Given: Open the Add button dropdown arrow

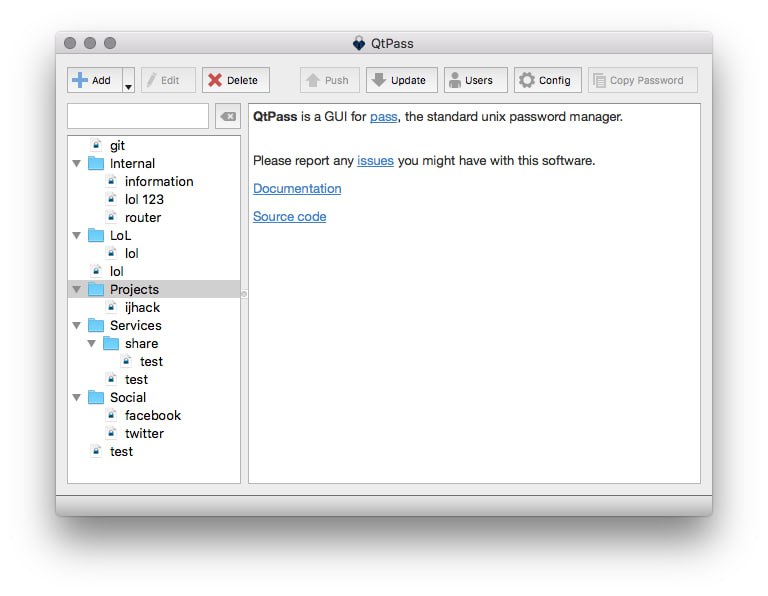Looking at the screenshot, I should tap(128, 80).
